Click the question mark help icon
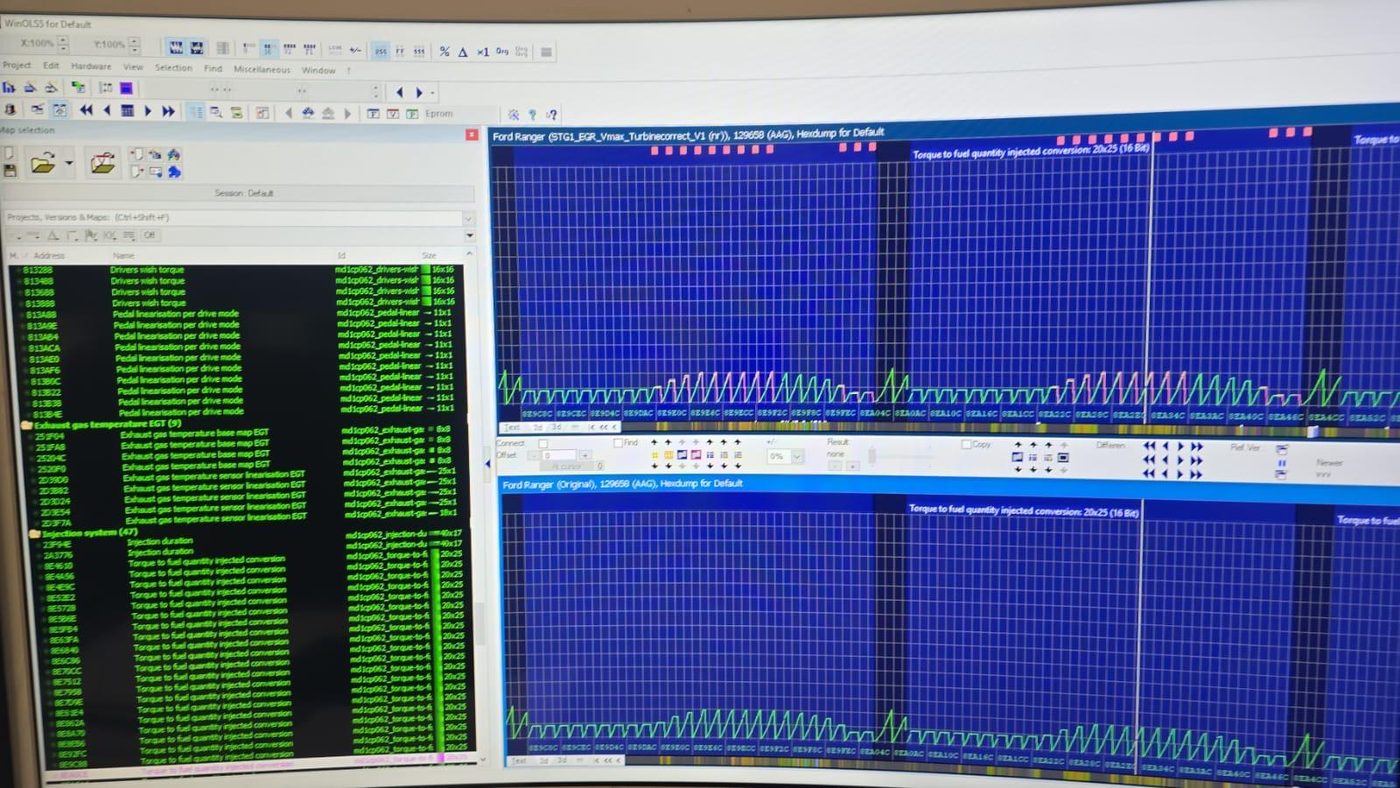This screenshot has width=1400, height=788. [532, 115]
